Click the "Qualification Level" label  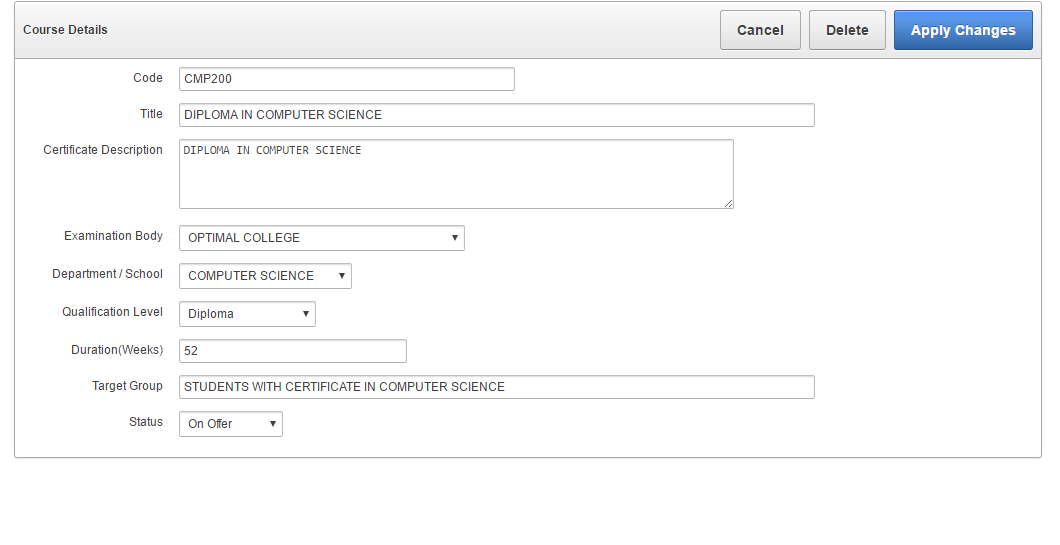pos(112,312)
